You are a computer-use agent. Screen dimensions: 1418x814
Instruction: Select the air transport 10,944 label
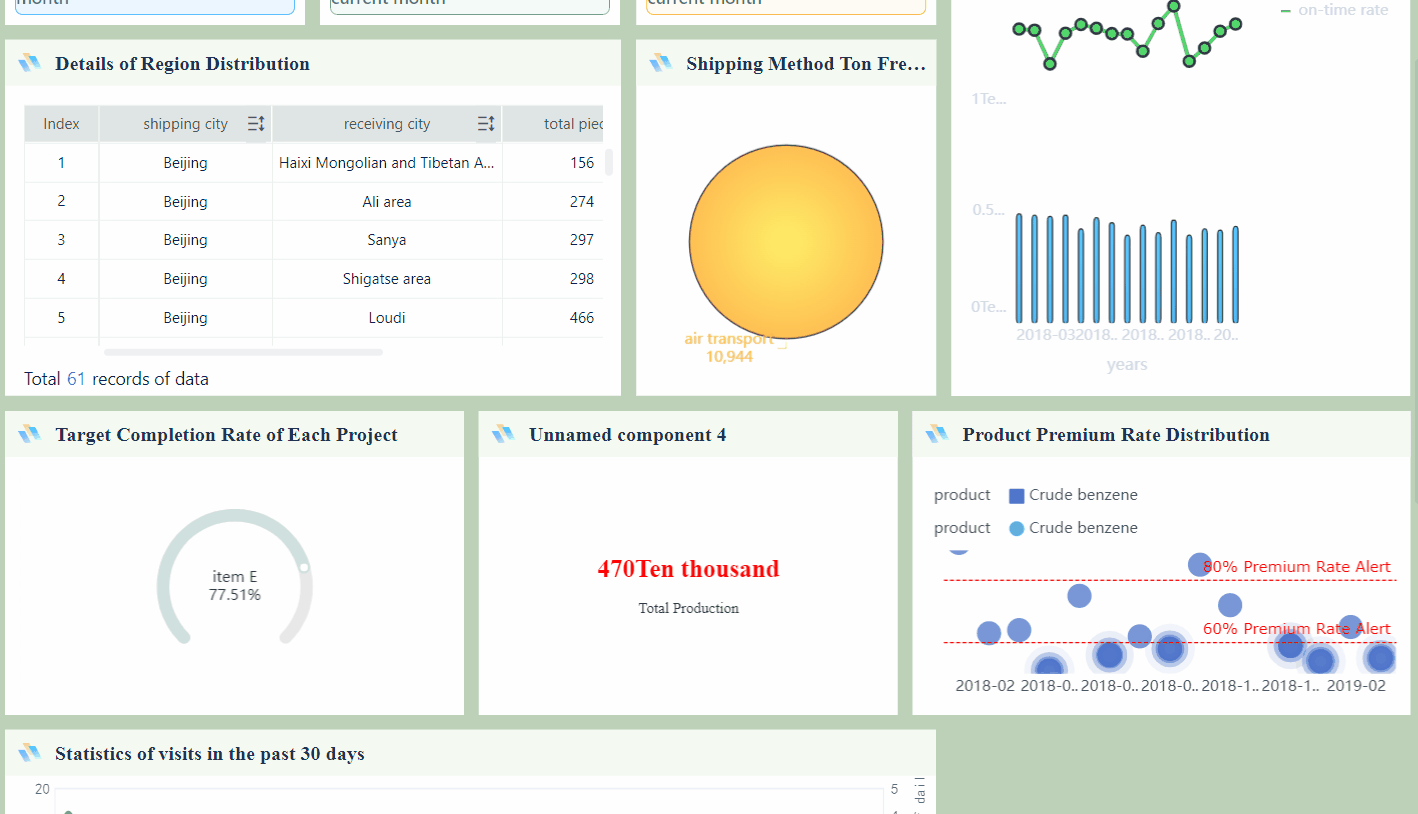729,348
